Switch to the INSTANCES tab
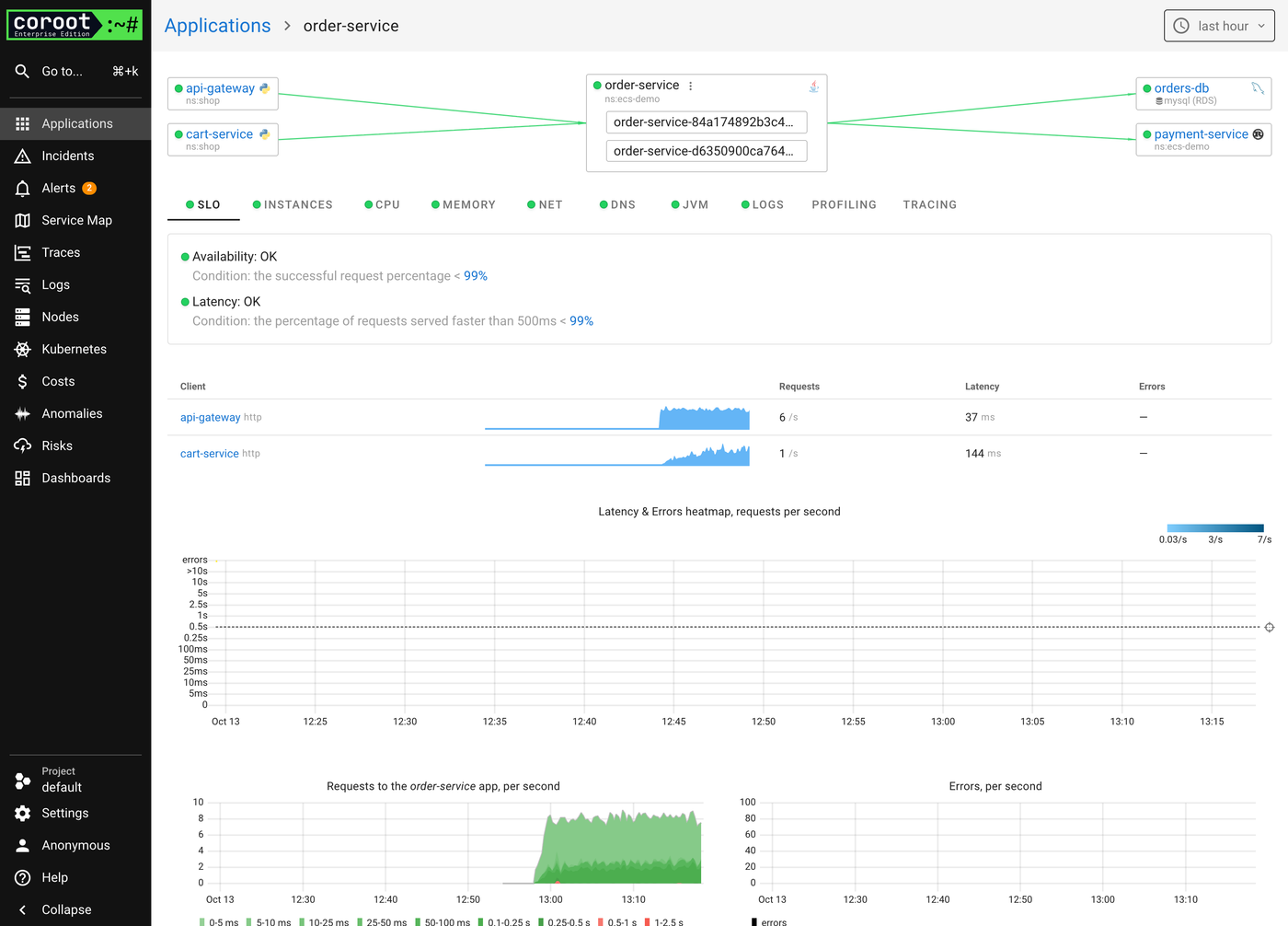Image resolution: width=1288 pixels, height=926 pixels. click(293, 204)
